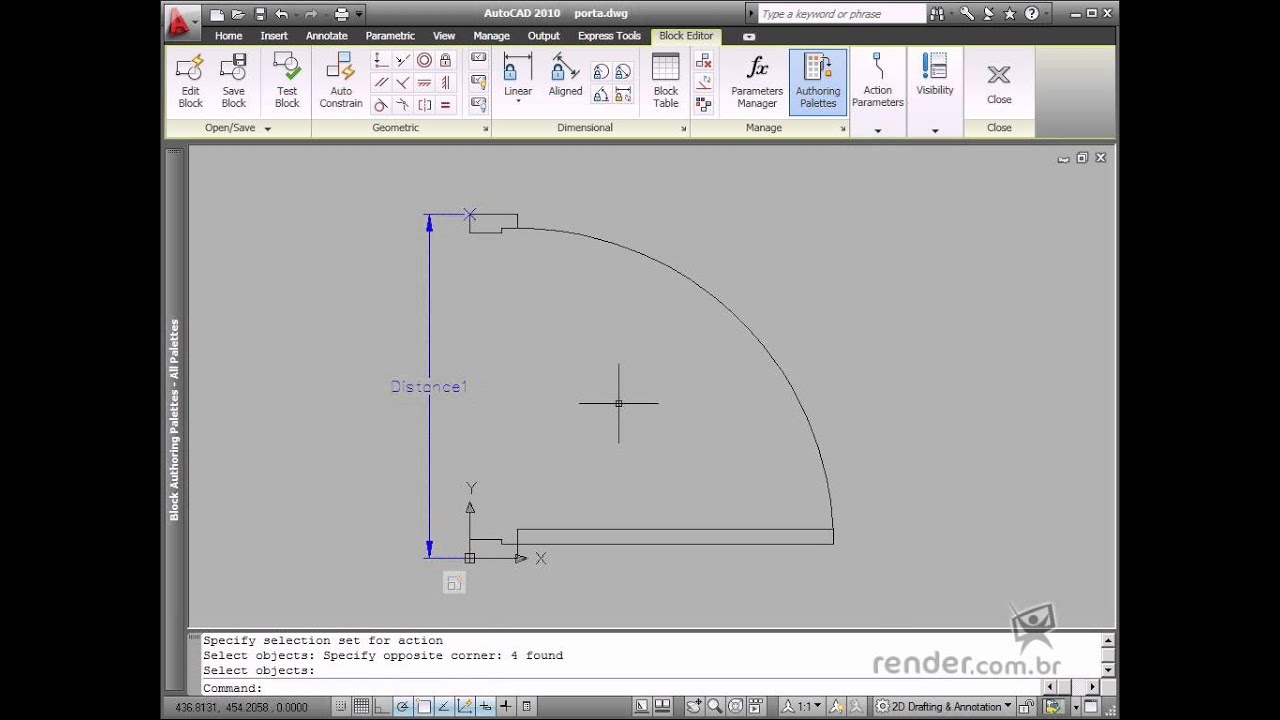Switch to the Parametric ribbon tab
Screen dimensions: 1280x720
[x=390, y=36]
